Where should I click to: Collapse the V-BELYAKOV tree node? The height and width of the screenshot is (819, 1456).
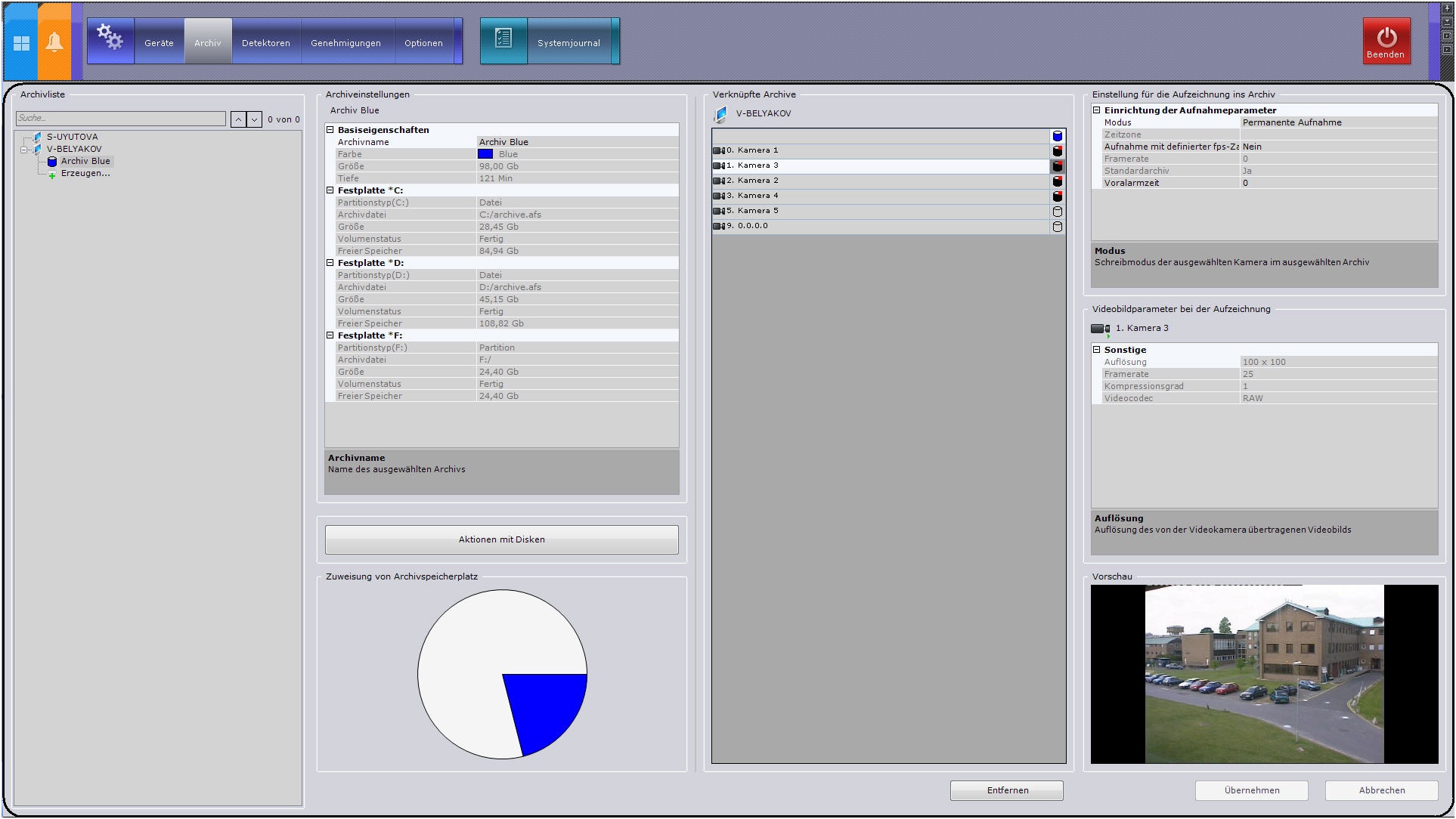tap(23, 150)
